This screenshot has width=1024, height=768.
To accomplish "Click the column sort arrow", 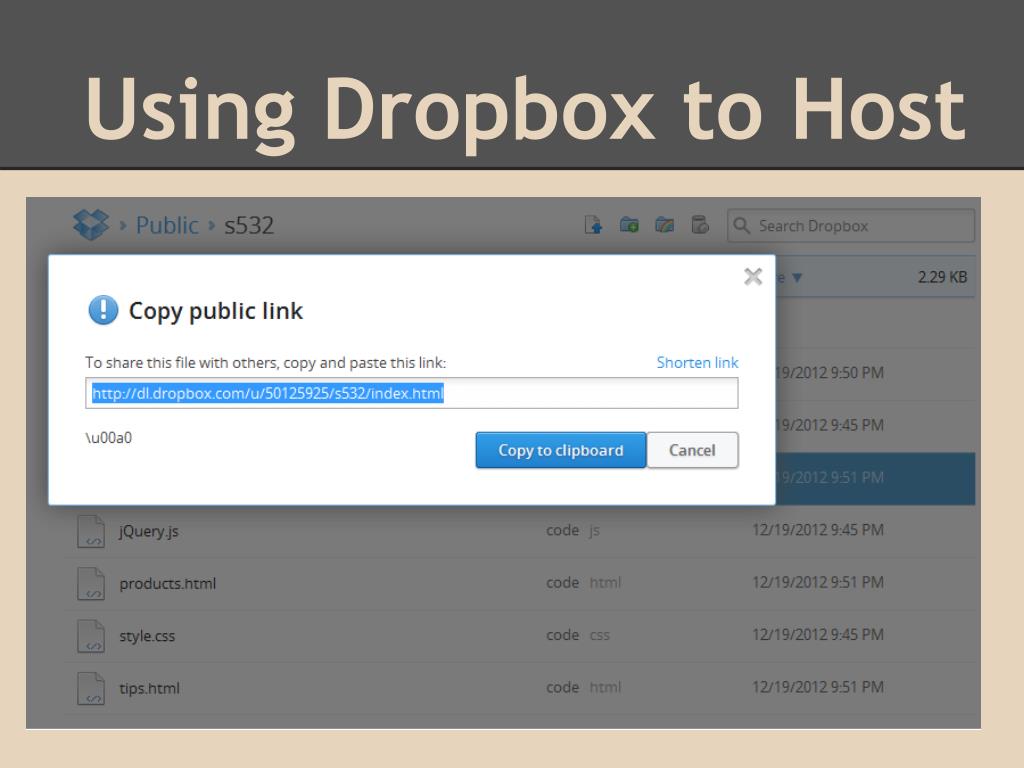I will [x=797, y=278].
